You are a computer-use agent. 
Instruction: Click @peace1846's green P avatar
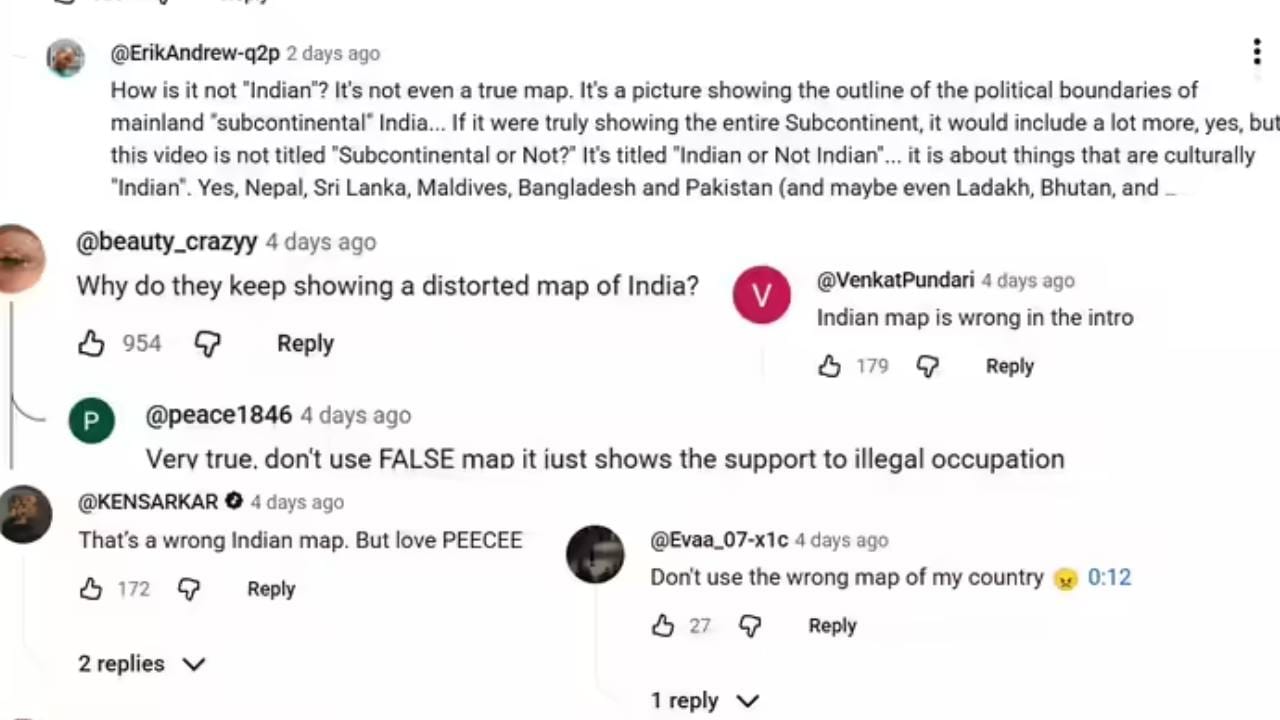coord(91,422)
